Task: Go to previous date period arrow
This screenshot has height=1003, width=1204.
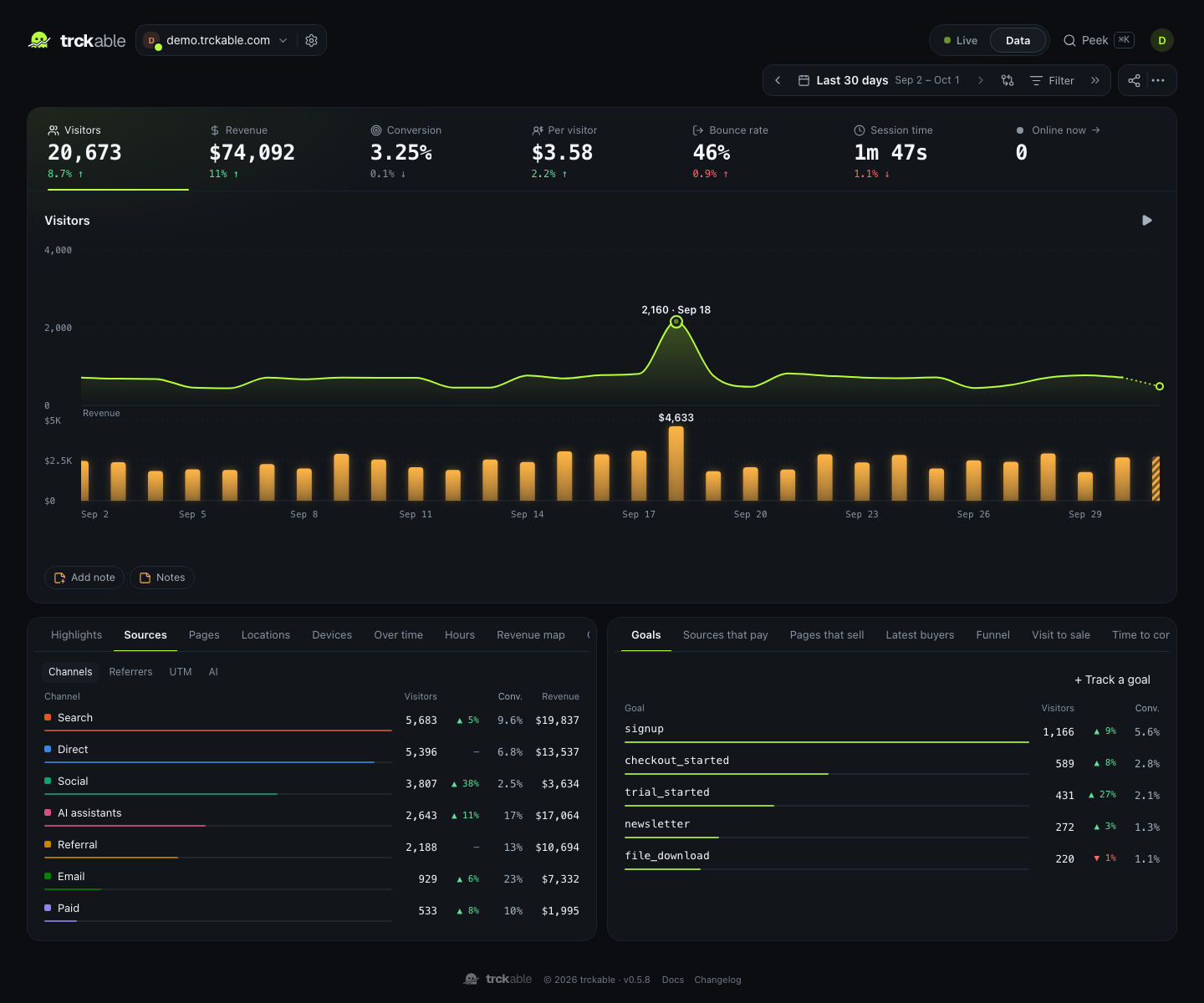Action: click(778, 80)
